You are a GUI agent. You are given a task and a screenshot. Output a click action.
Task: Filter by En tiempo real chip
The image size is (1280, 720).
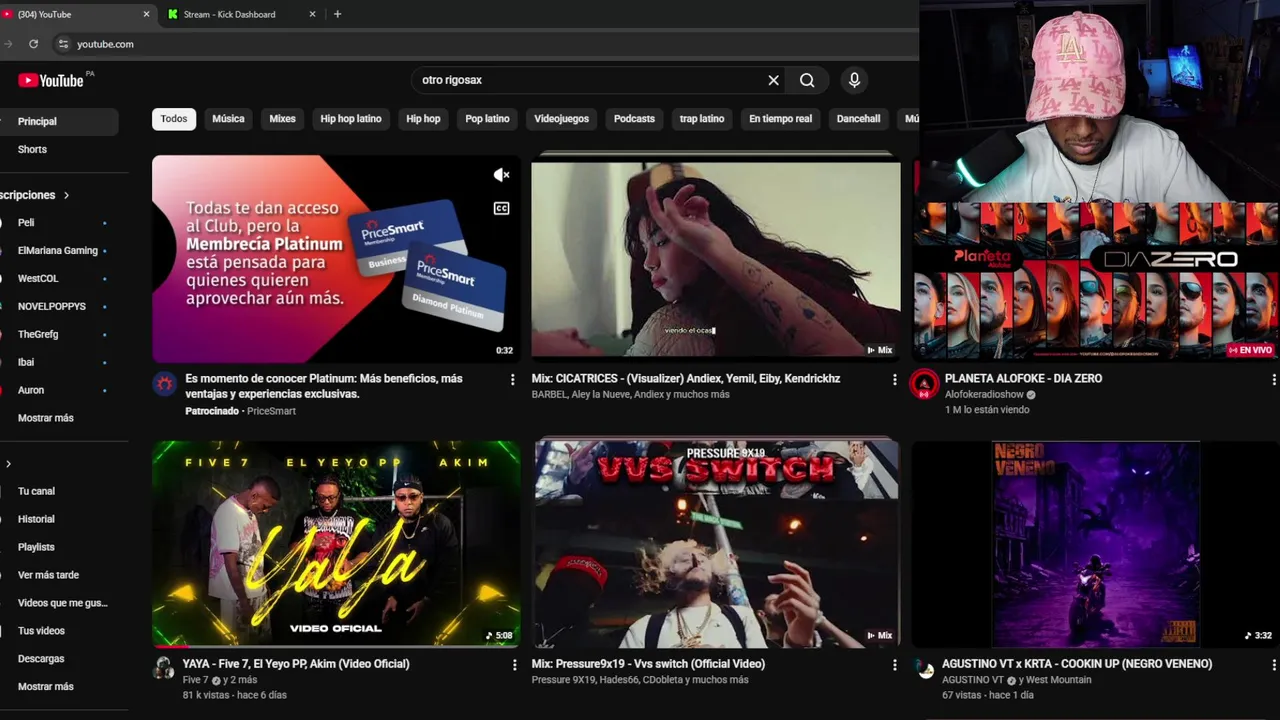(780, 119)
